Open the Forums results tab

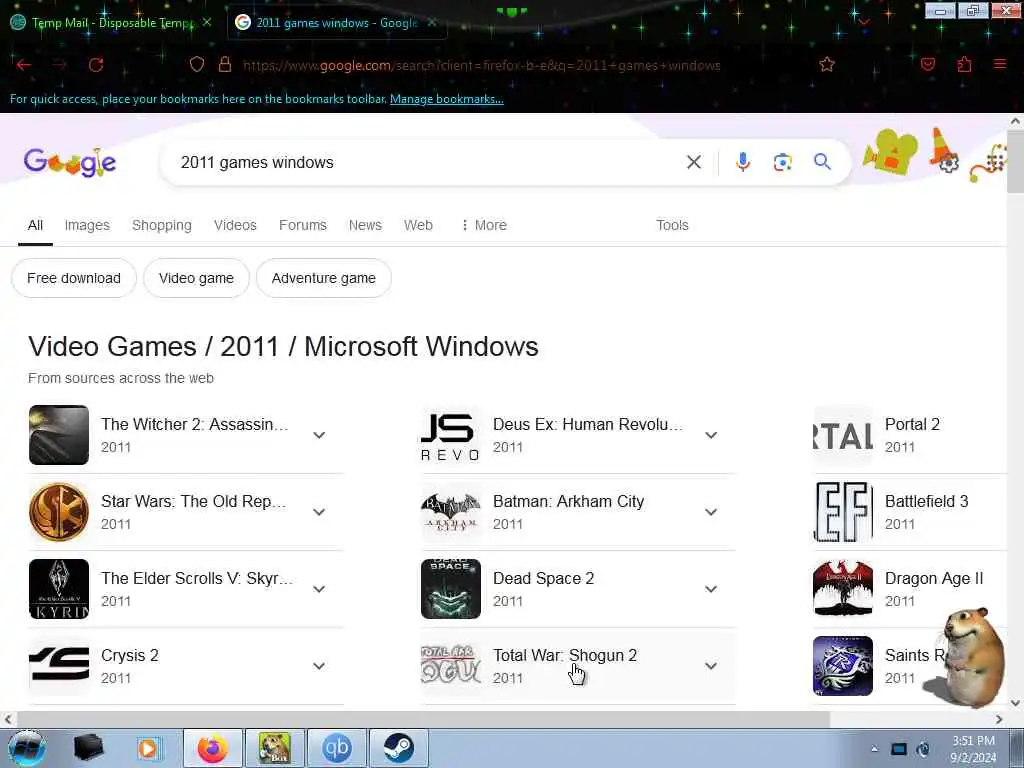302,225
